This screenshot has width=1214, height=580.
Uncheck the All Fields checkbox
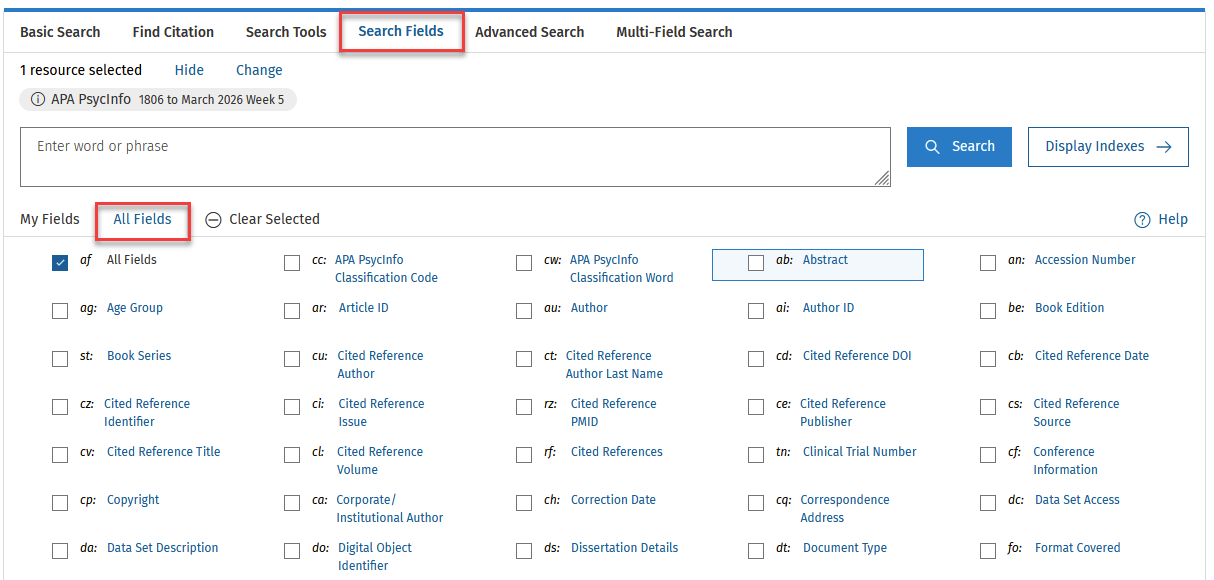pyautogui.click(x=60, y=263)
